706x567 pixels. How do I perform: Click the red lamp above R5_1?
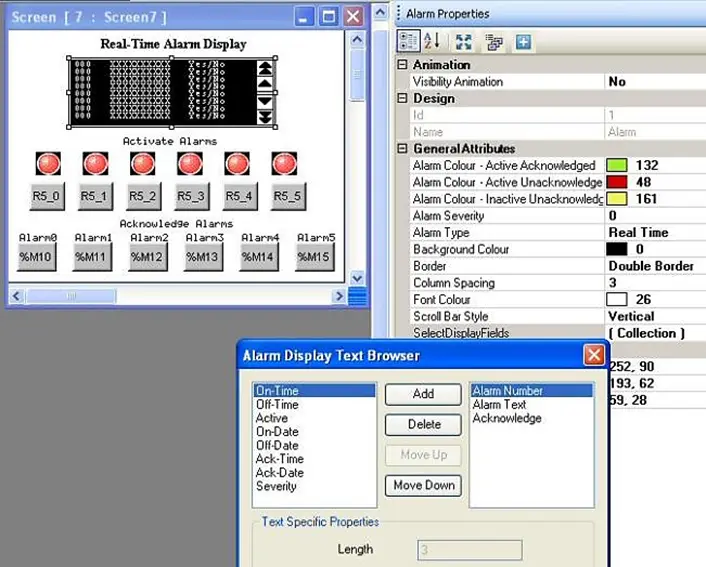coord(95,163)
